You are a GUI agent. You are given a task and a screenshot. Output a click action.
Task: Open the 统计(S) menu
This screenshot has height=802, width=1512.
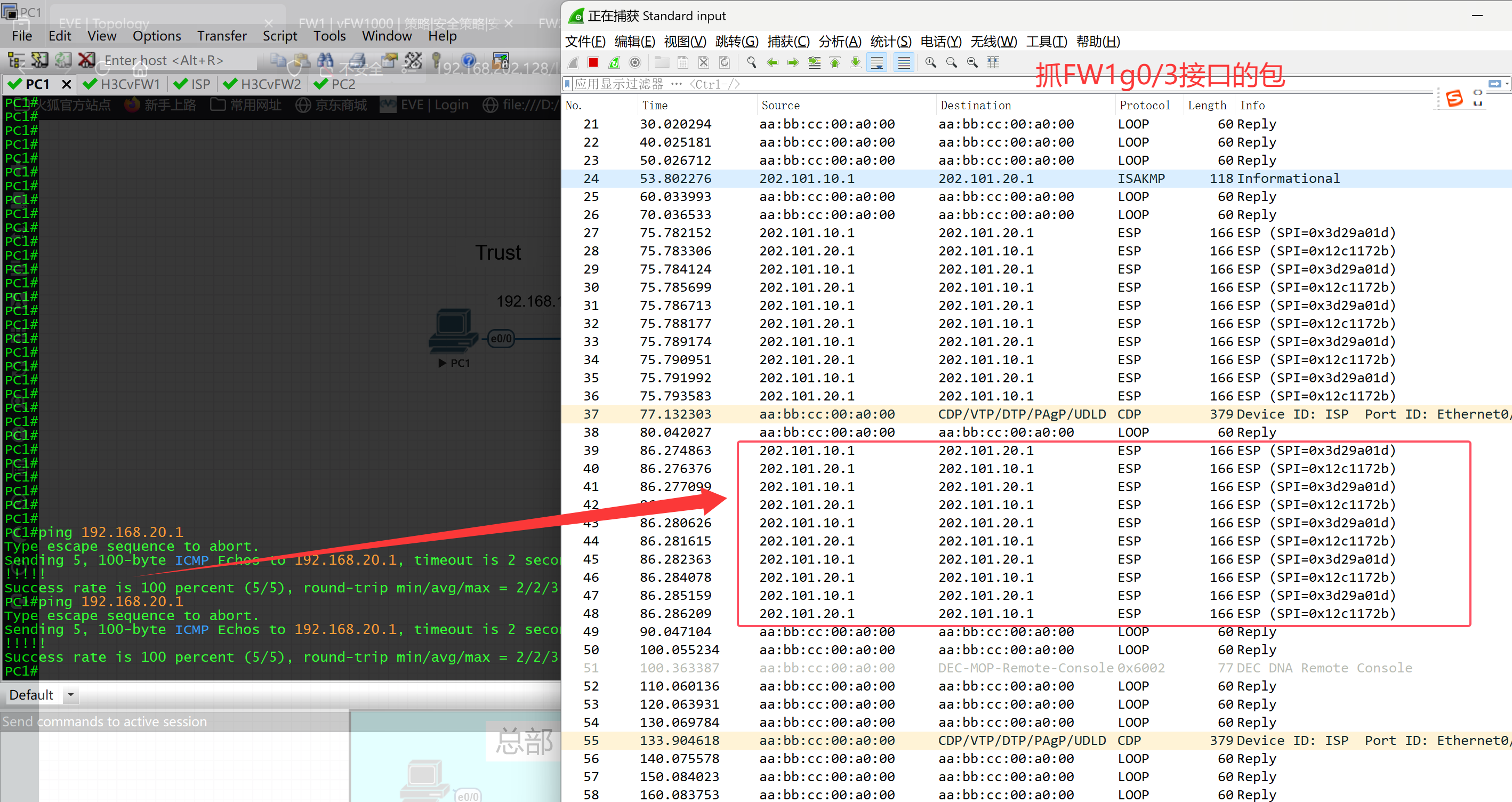(x=890, y=42)
